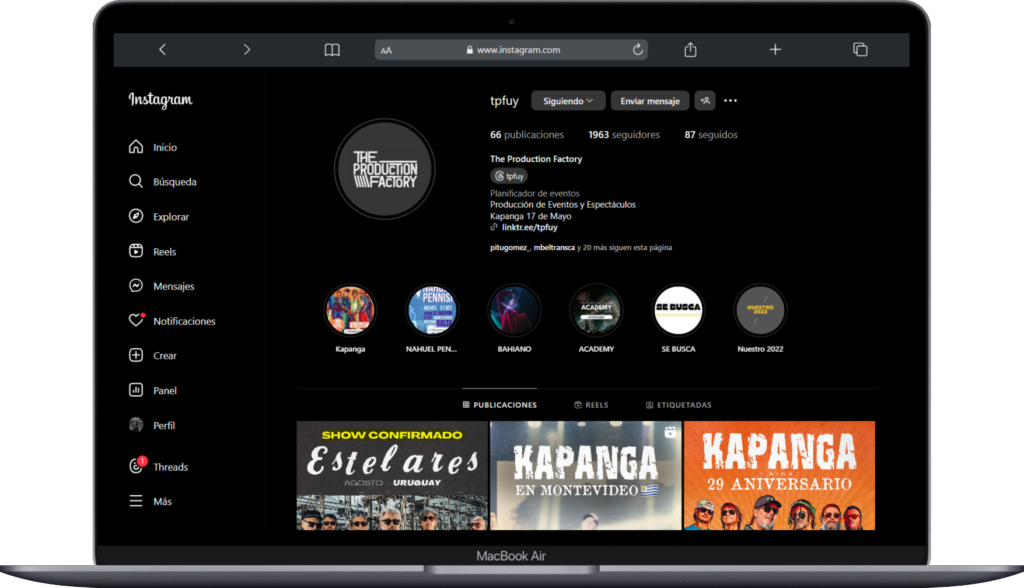Screen dimensions: 1024x588
Task: Open pitugomez_ follower profile link
Action: [510, 248]
